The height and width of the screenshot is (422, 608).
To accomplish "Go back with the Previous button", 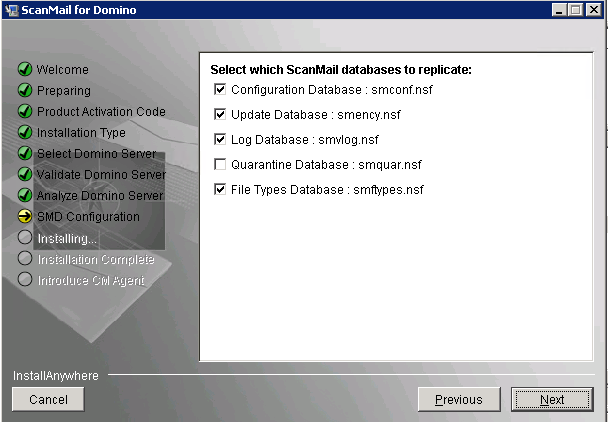I will [458, 400].
